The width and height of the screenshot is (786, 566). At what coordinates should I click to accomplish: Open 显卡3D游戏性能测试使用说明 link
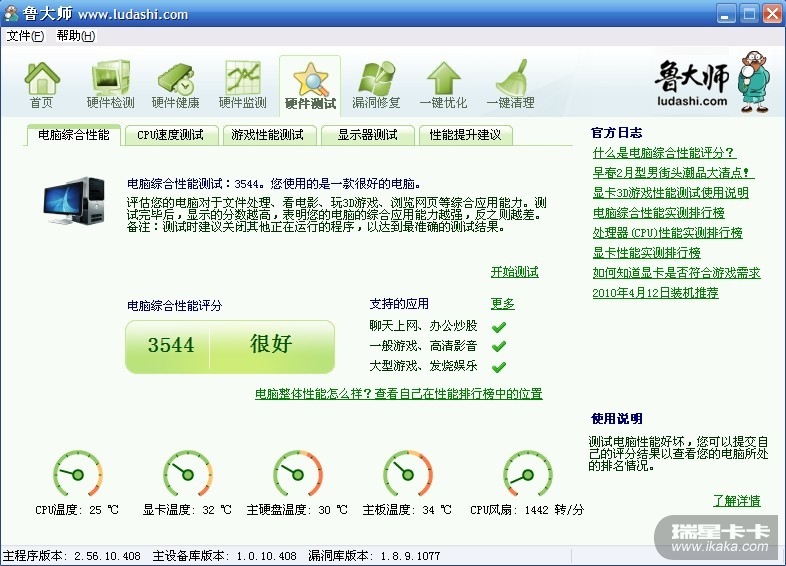click(x=670, y=193)
